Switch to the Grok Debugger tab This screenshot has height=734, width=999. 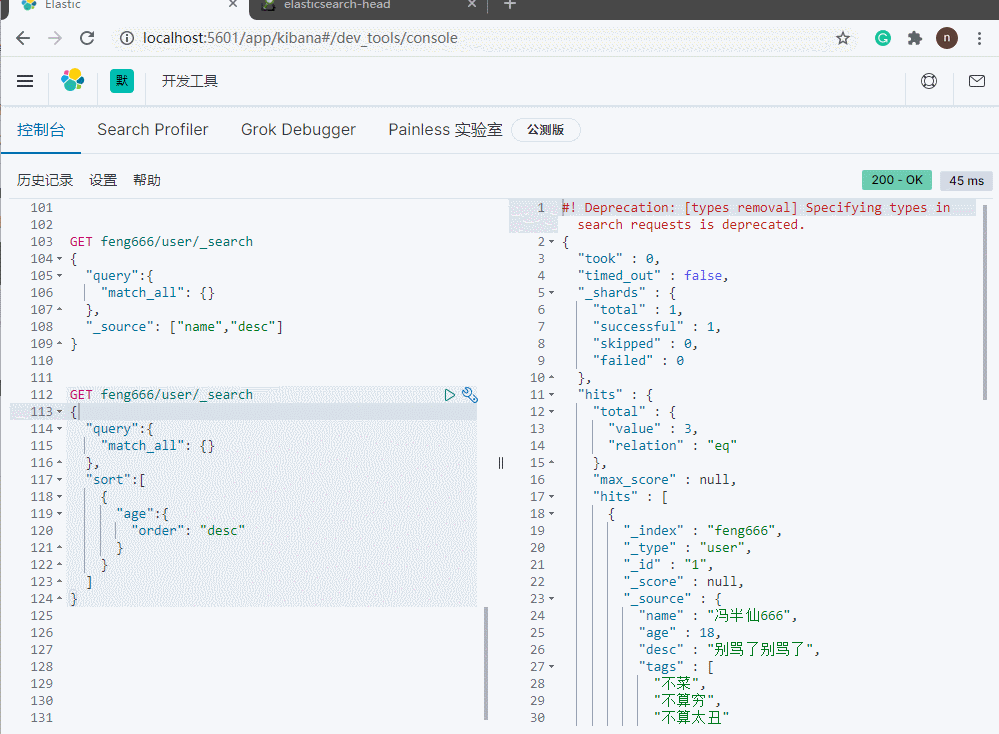point(298,129)
